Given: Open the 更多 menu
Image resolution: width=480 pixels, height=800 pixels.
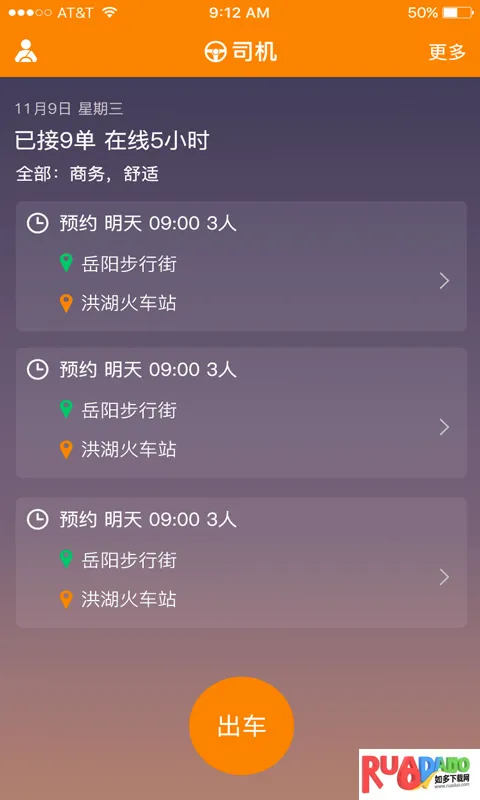Looking at the screenshot, I should pos(447,52).
